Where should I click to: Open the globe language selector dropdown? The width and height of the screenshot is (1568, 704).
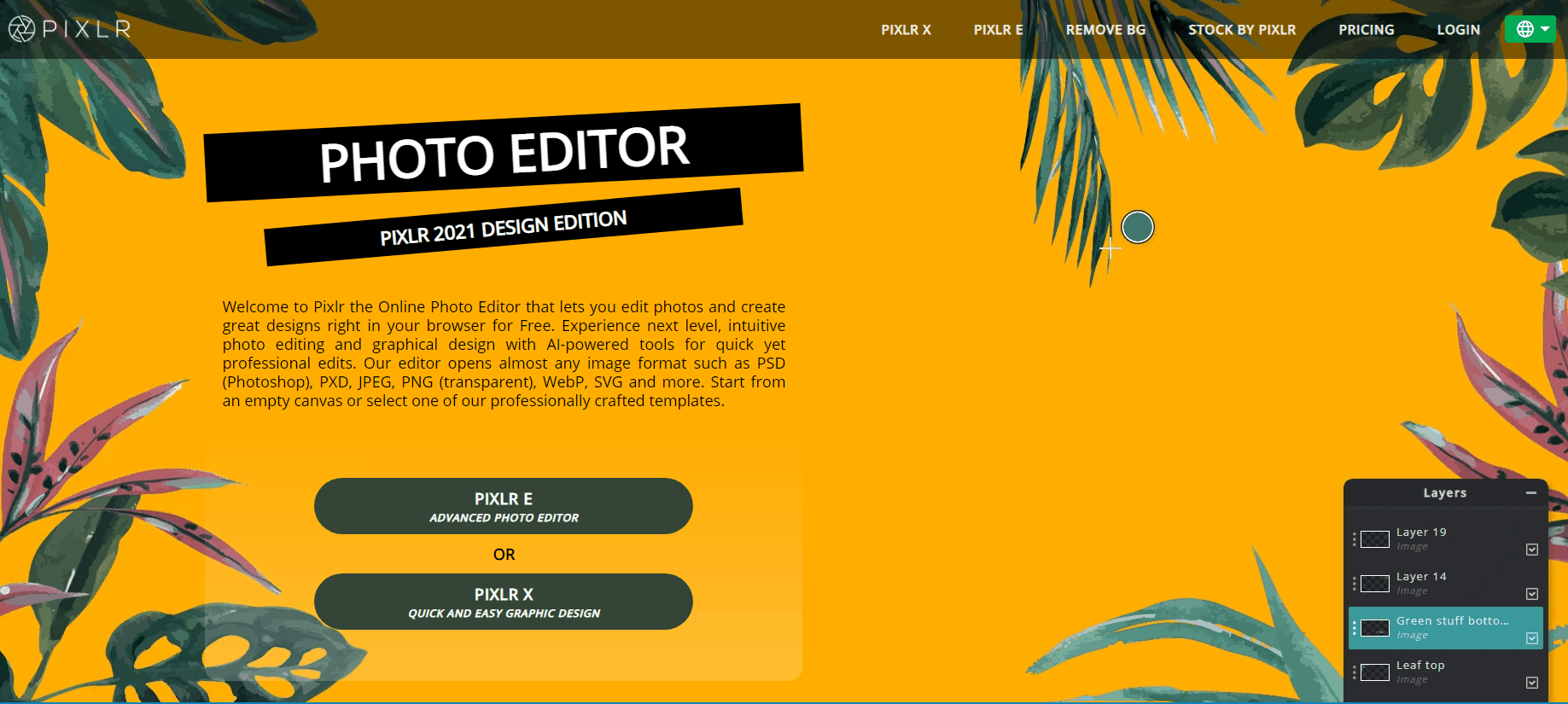1530,29
